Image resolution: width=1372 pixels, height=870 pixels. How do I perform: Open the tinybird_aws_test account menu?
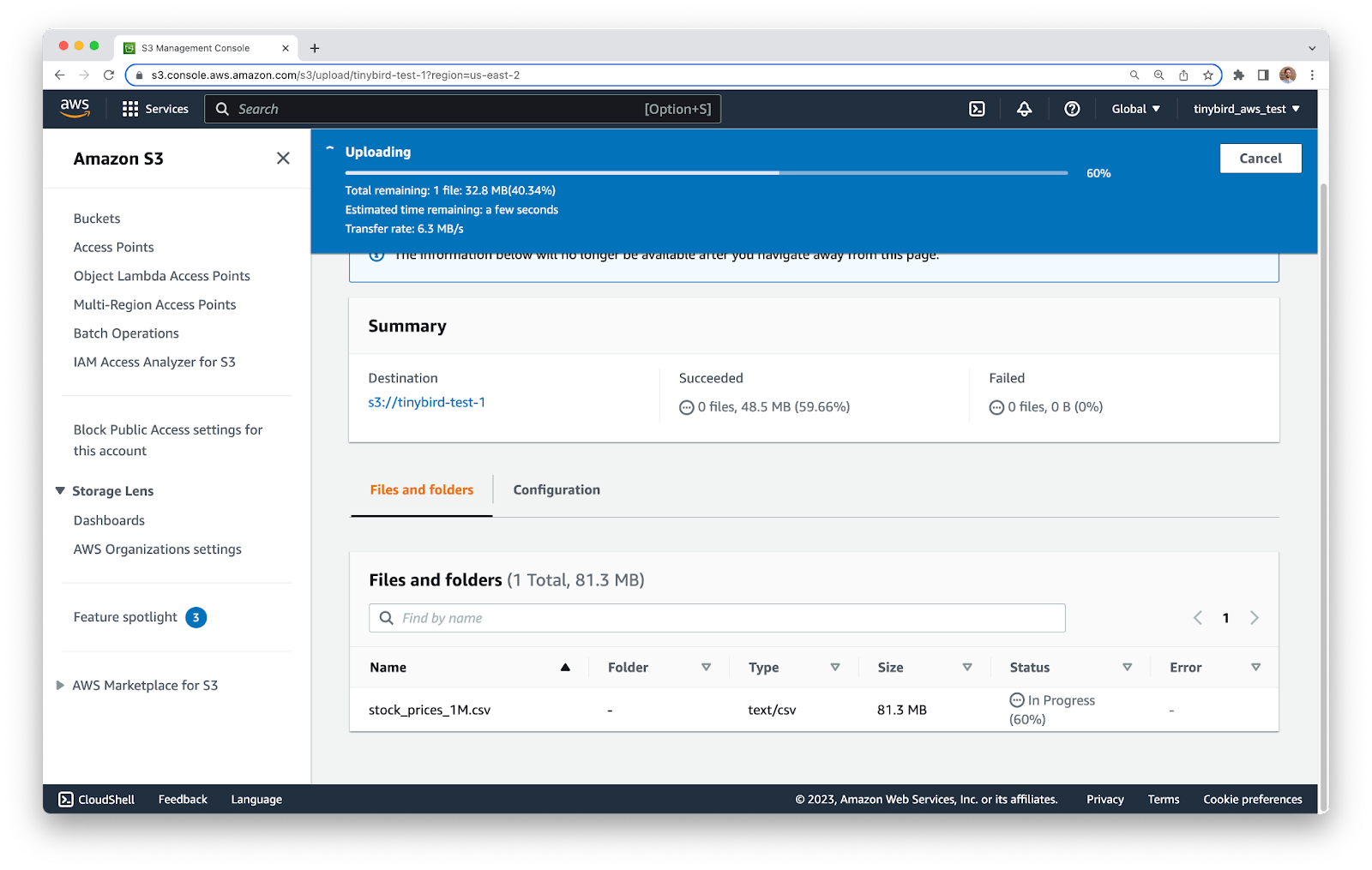[1246, 109]
